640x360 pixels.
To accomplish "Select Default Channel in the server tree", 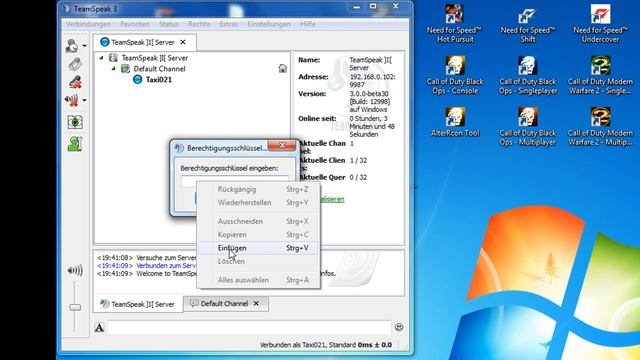I will (159, 69).
